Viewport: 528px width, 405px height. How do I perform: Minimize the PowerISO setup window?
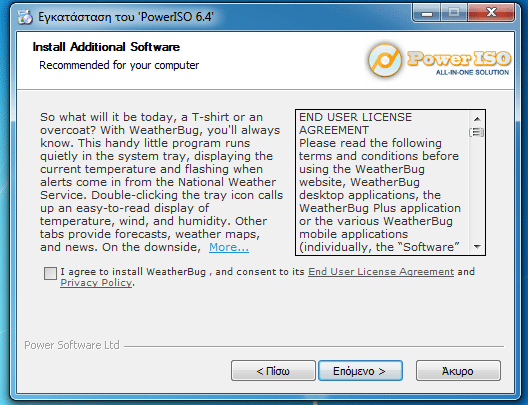point(426,13)
